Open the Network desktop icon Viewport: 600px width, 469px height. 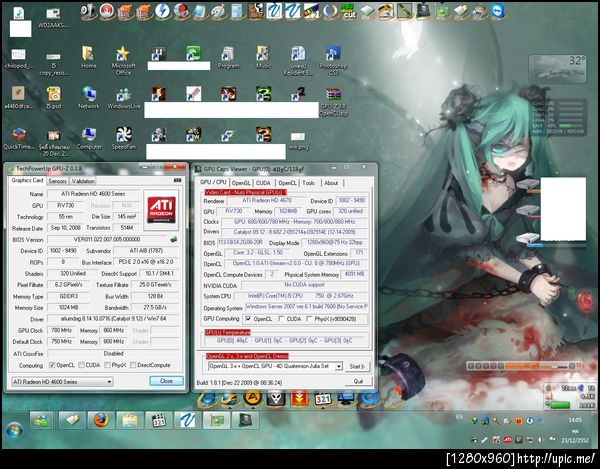(x=88, y=98)
